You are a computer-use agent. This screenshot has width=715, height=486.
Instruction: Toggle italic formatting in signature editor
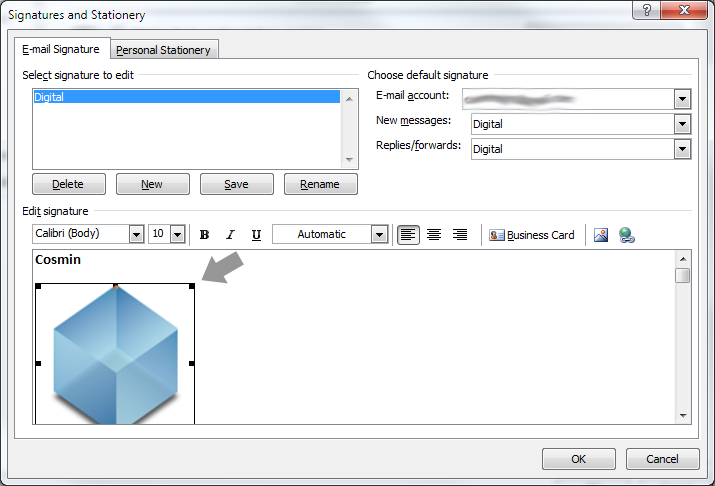pos(230,235)
